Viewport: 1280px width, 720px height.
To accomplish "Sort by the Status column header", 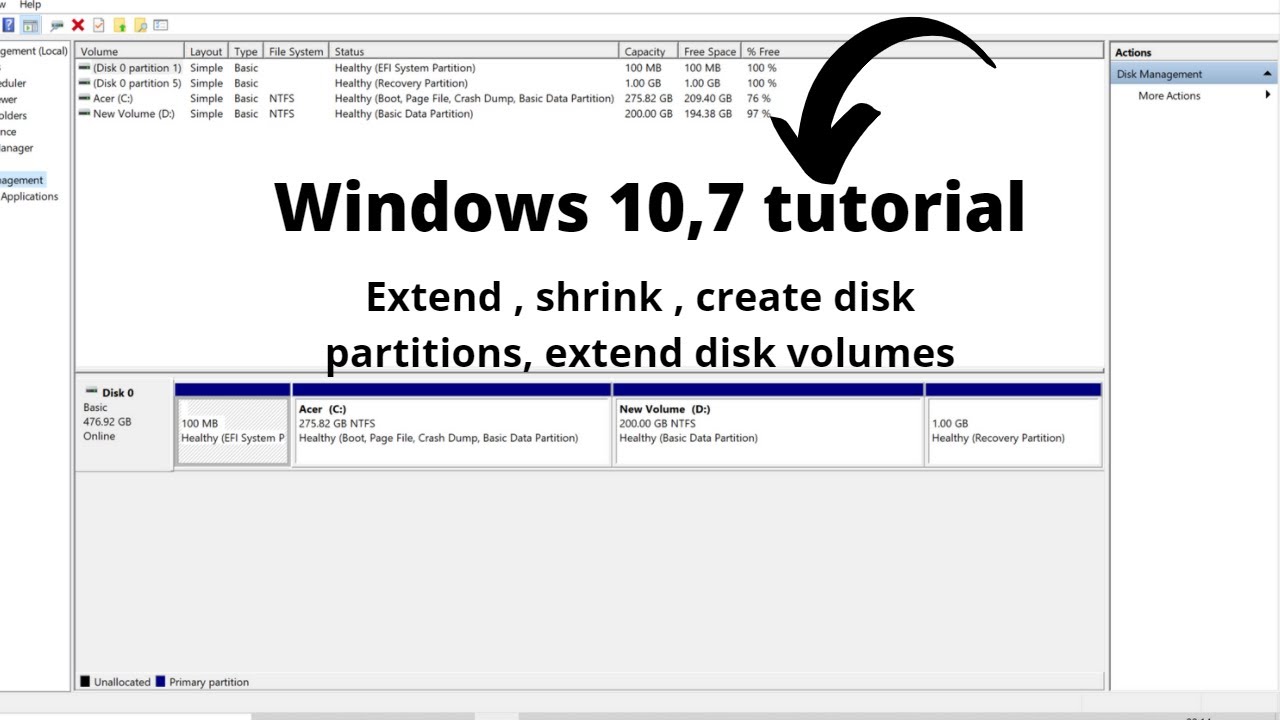I will (x=474, y=52).
